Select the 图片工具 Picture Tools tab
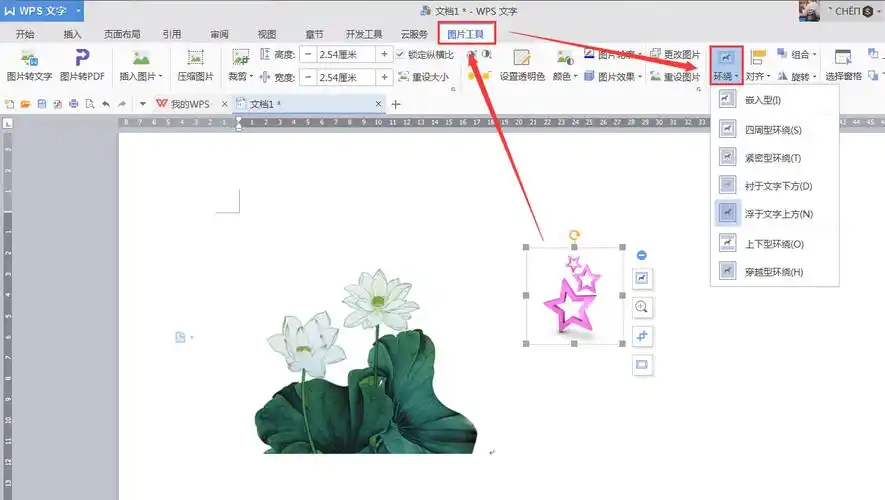885x500 pixels. pyautogui.click(x=466, y=34)
